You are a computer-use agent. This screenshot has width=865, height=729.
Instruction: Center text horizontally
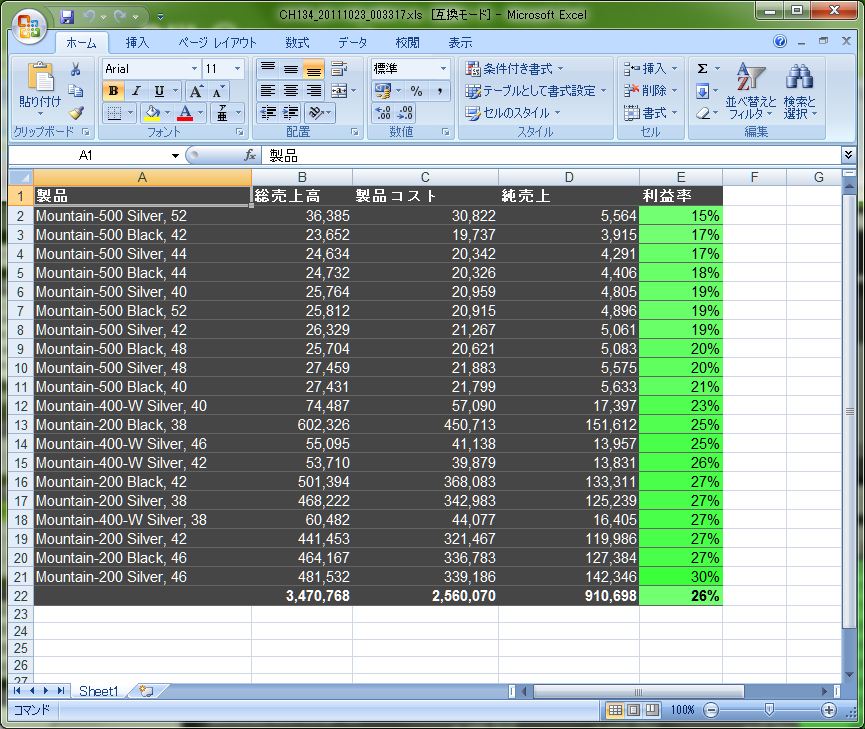tap(291, 91)
